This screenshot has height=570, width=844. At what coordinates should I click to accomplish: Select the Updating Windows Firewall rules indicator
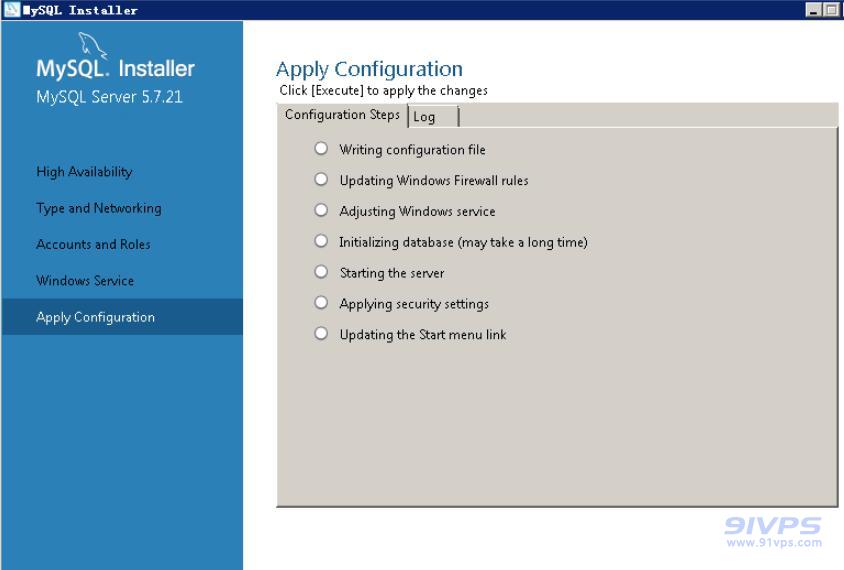pyautogui.click(x=321, y=179)
